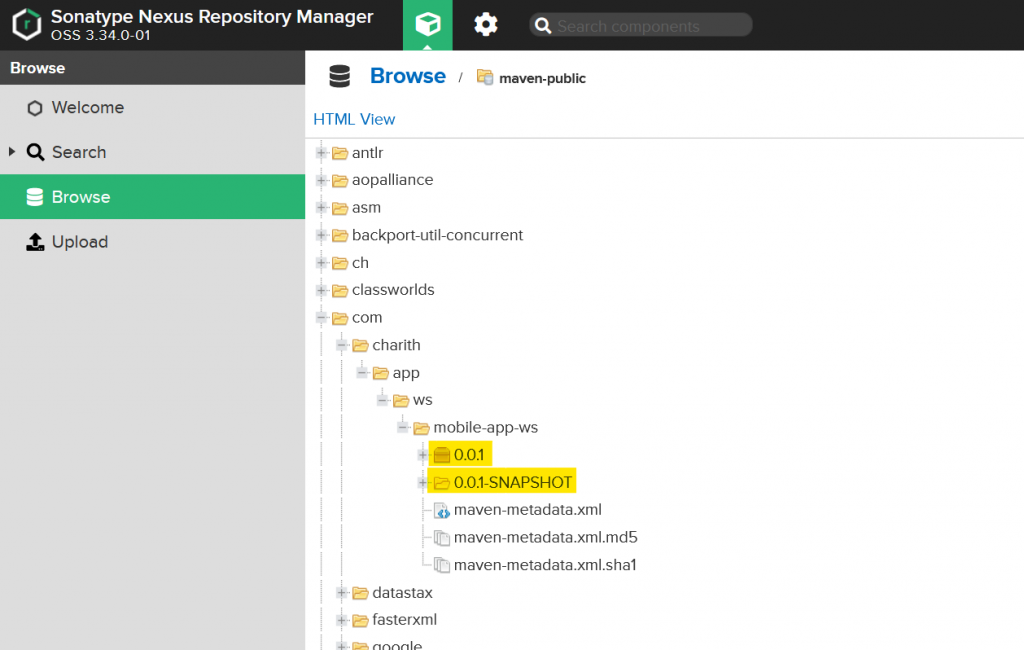The width and height of the screenshot is (1024, 650).
Task: Click the maven-metadata.xml file icon
Action: 442,510
